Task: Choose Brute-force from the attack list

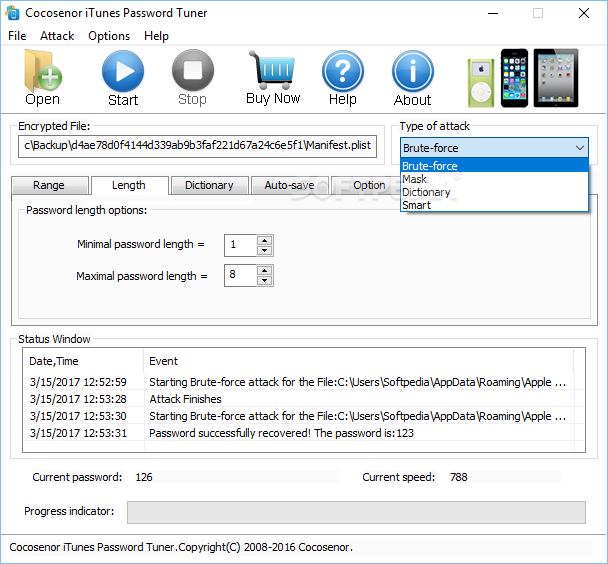Action: pyautogui.click(x=494, y=166)
